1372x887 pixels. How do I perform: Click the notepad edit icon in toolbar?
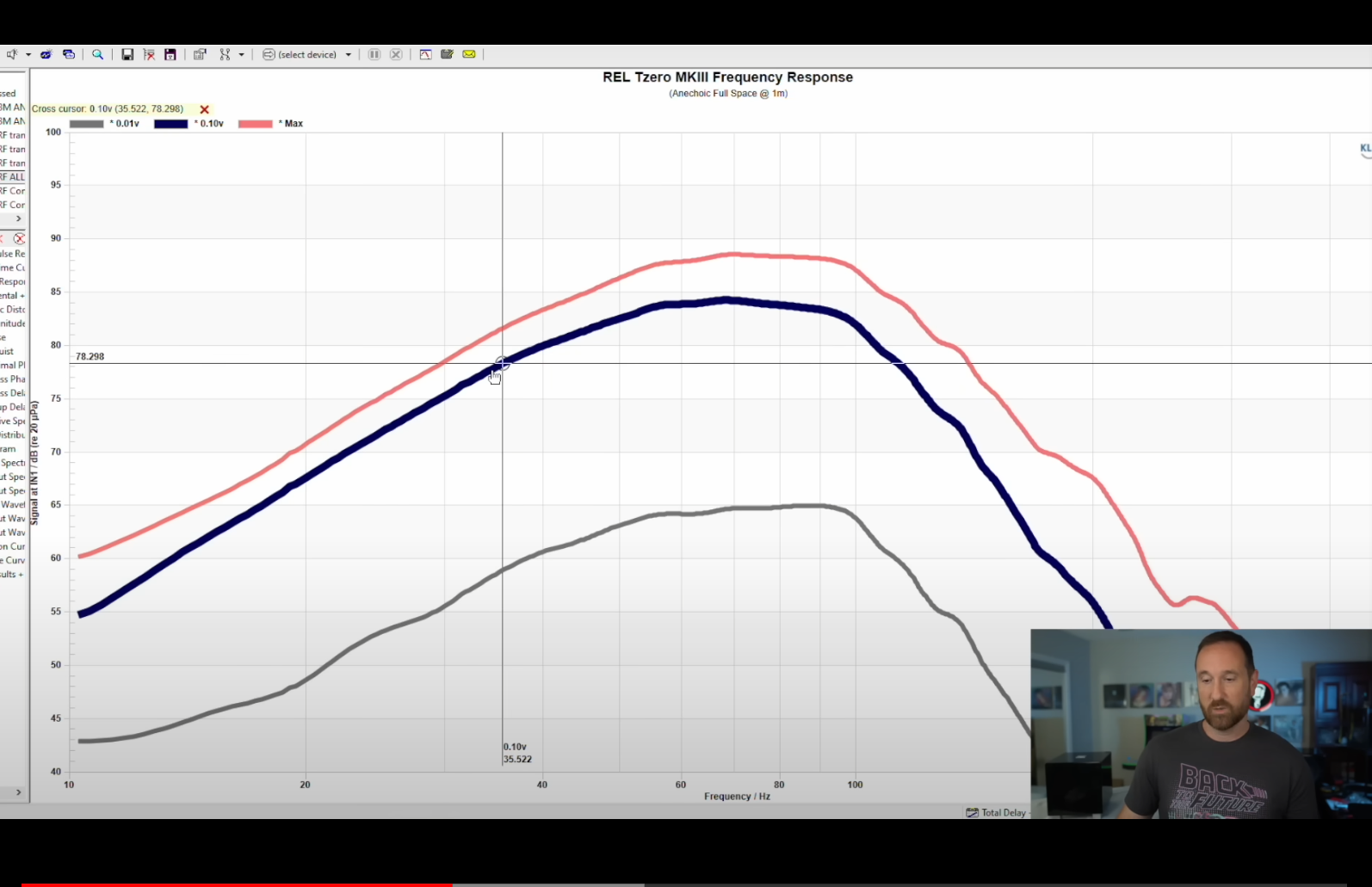click(x=447, y=54)
